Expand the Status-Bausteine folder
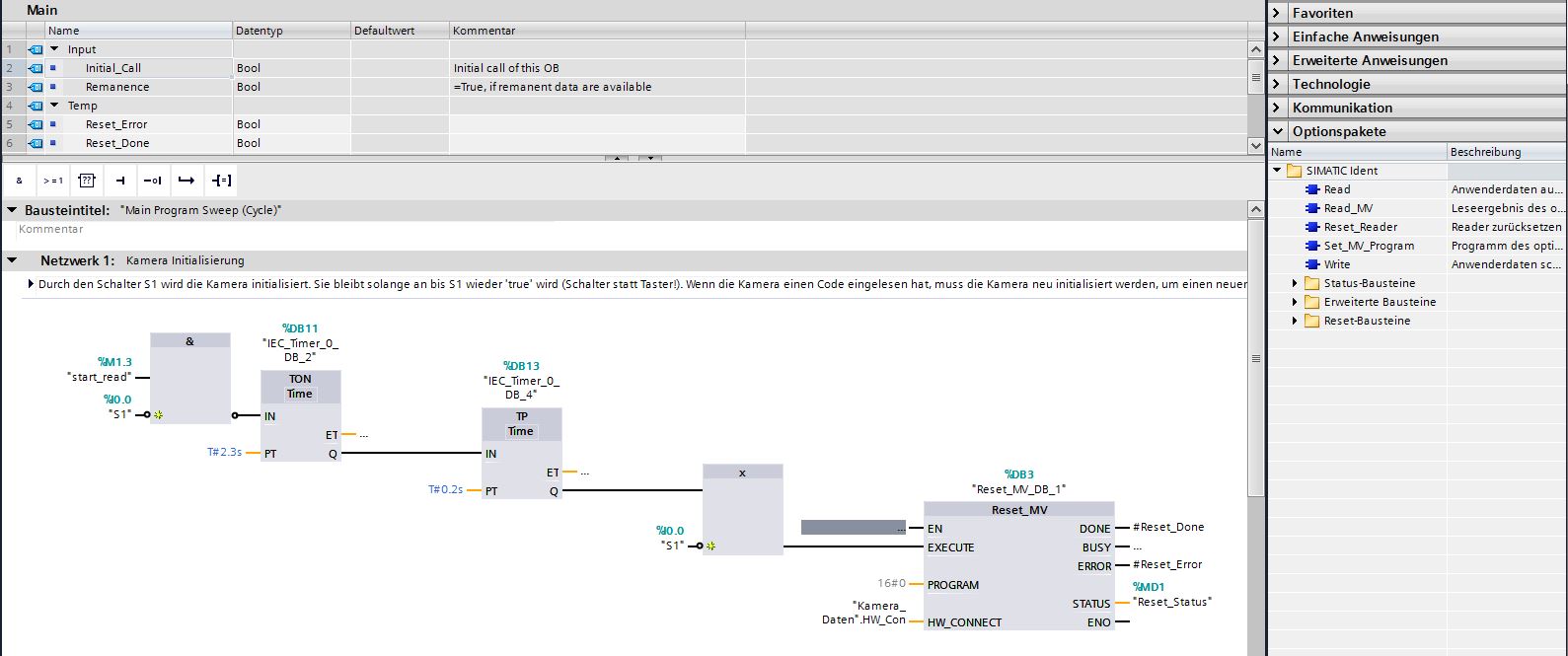1568x656 pixels. pos(1296,284)
